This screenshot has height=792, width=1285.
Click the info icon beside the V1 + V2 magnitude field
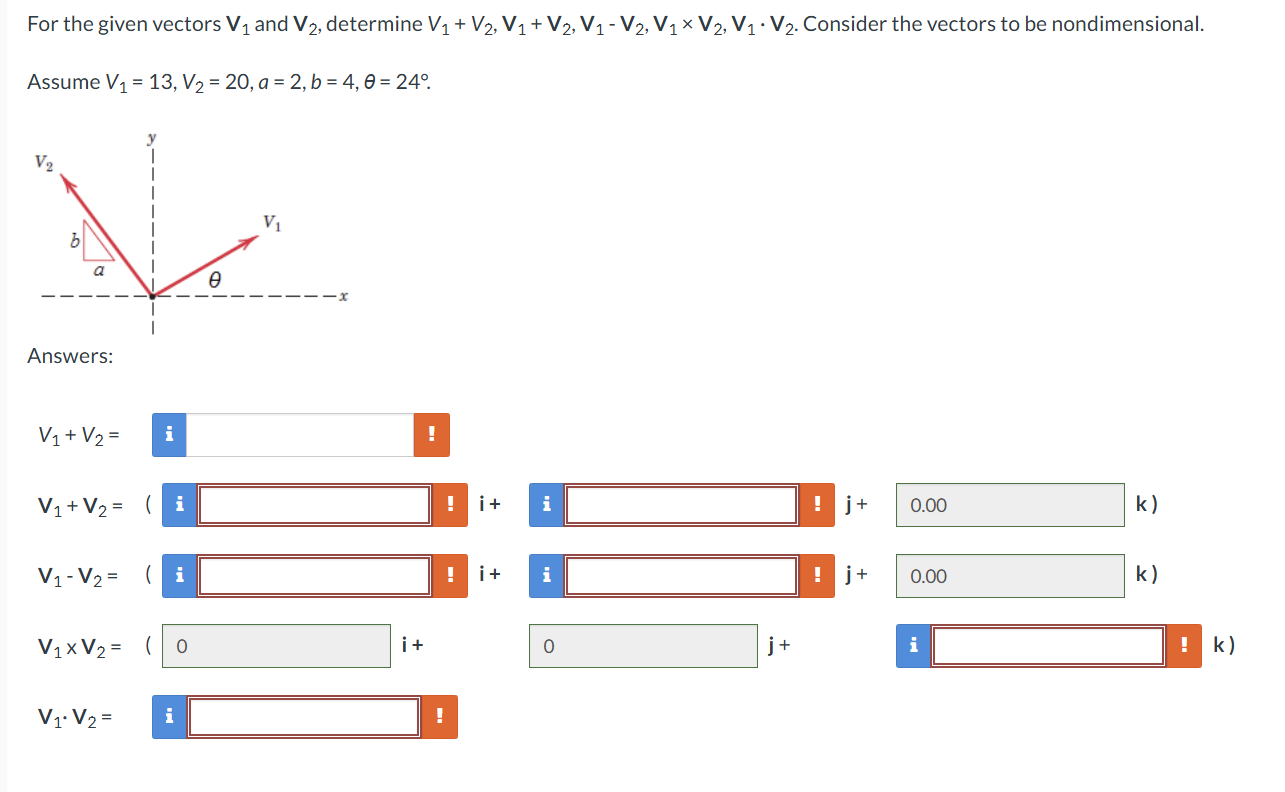168,435
